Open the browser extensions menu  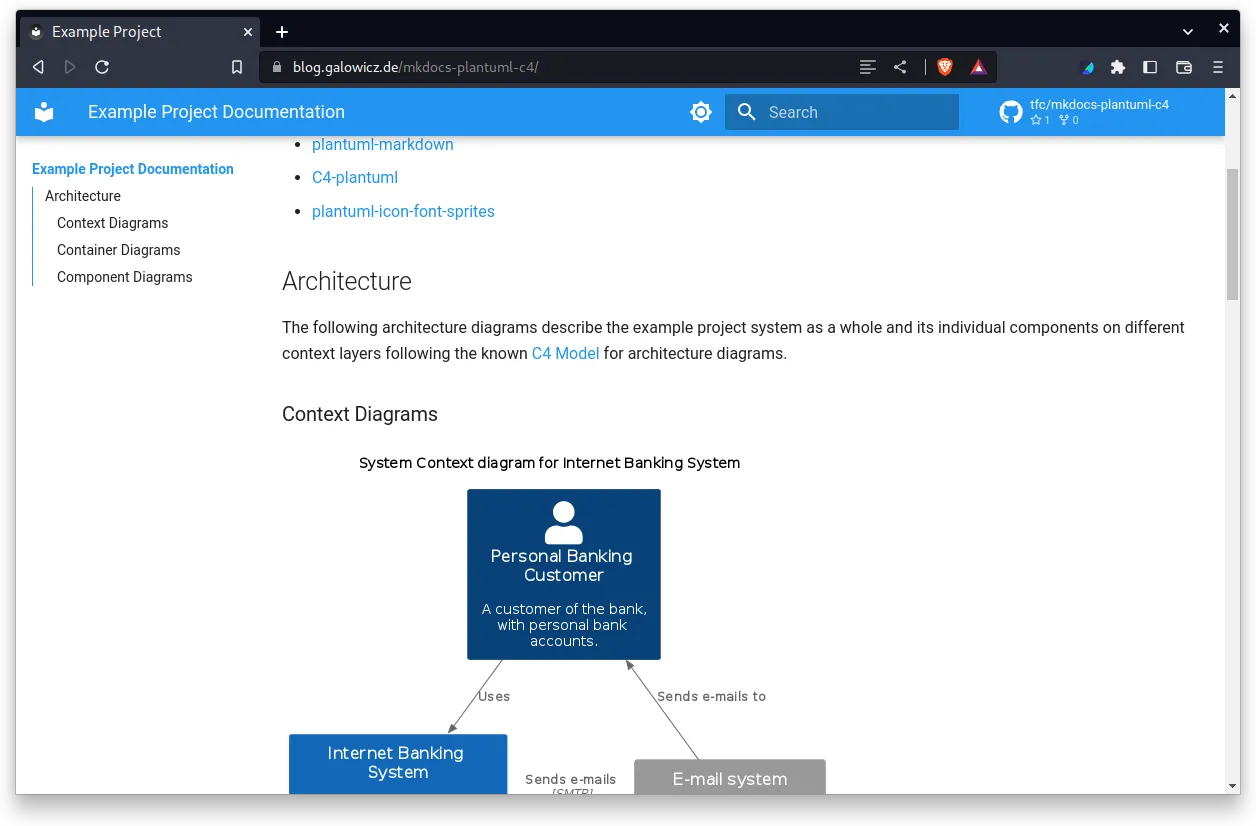[x=1117, y=67]
